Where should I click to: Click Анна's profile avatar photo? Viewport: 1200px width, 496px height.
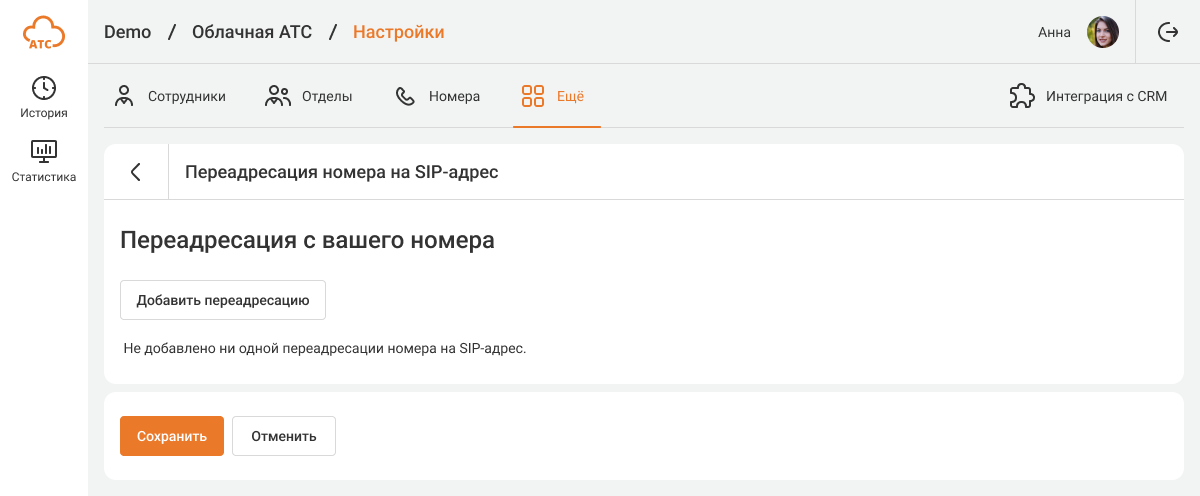(1102, 32)
